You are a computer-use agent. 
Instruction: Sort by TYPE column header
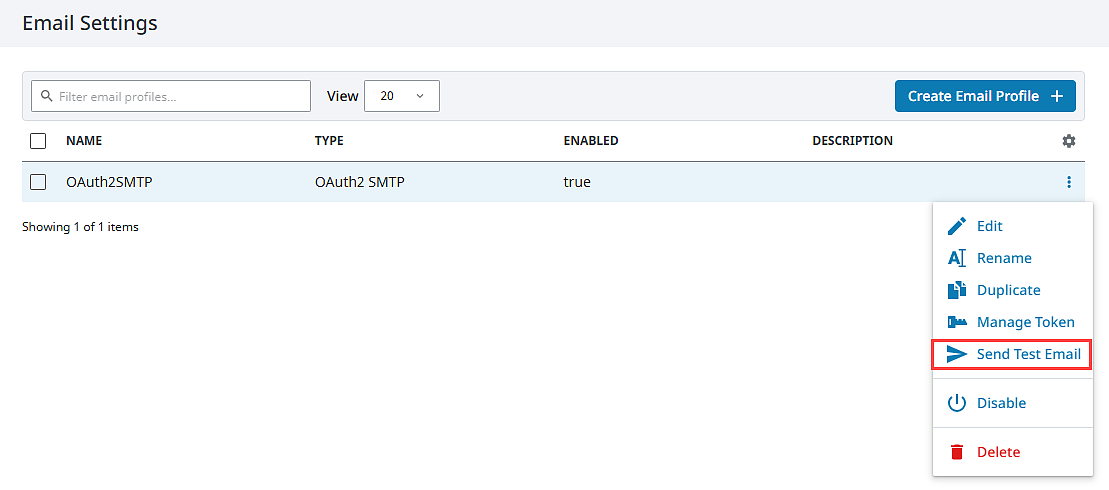[329, 141]
